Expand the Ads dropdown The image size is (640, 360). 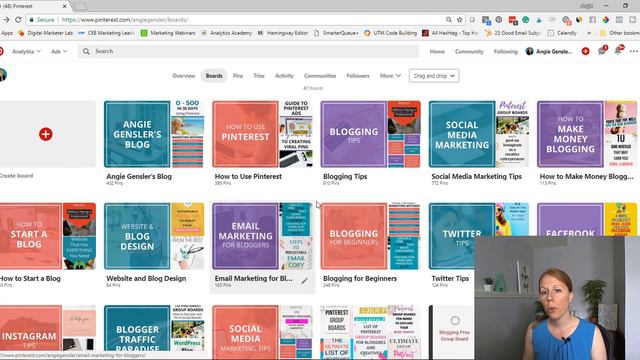tap(59, 51)
